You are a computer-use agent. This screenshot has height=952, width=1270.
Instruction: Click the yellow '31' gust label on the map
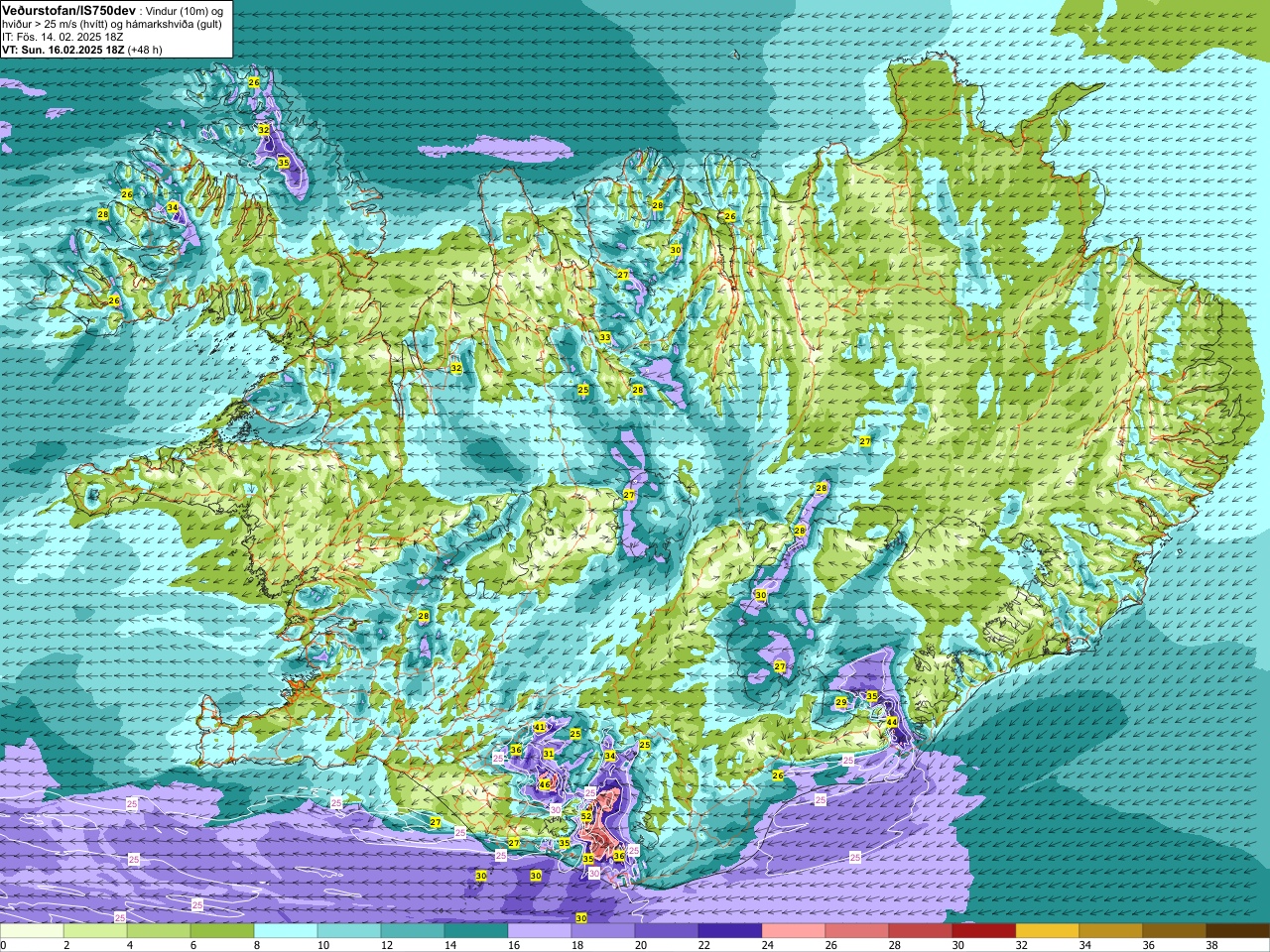tap(549, 754)
